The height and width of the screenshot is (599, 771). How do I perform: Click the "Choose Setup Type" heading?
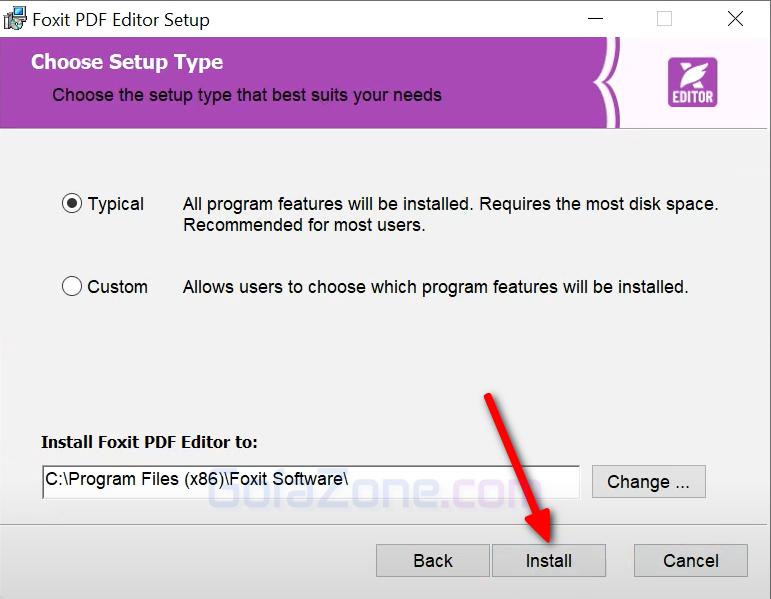tap(127, 62)
